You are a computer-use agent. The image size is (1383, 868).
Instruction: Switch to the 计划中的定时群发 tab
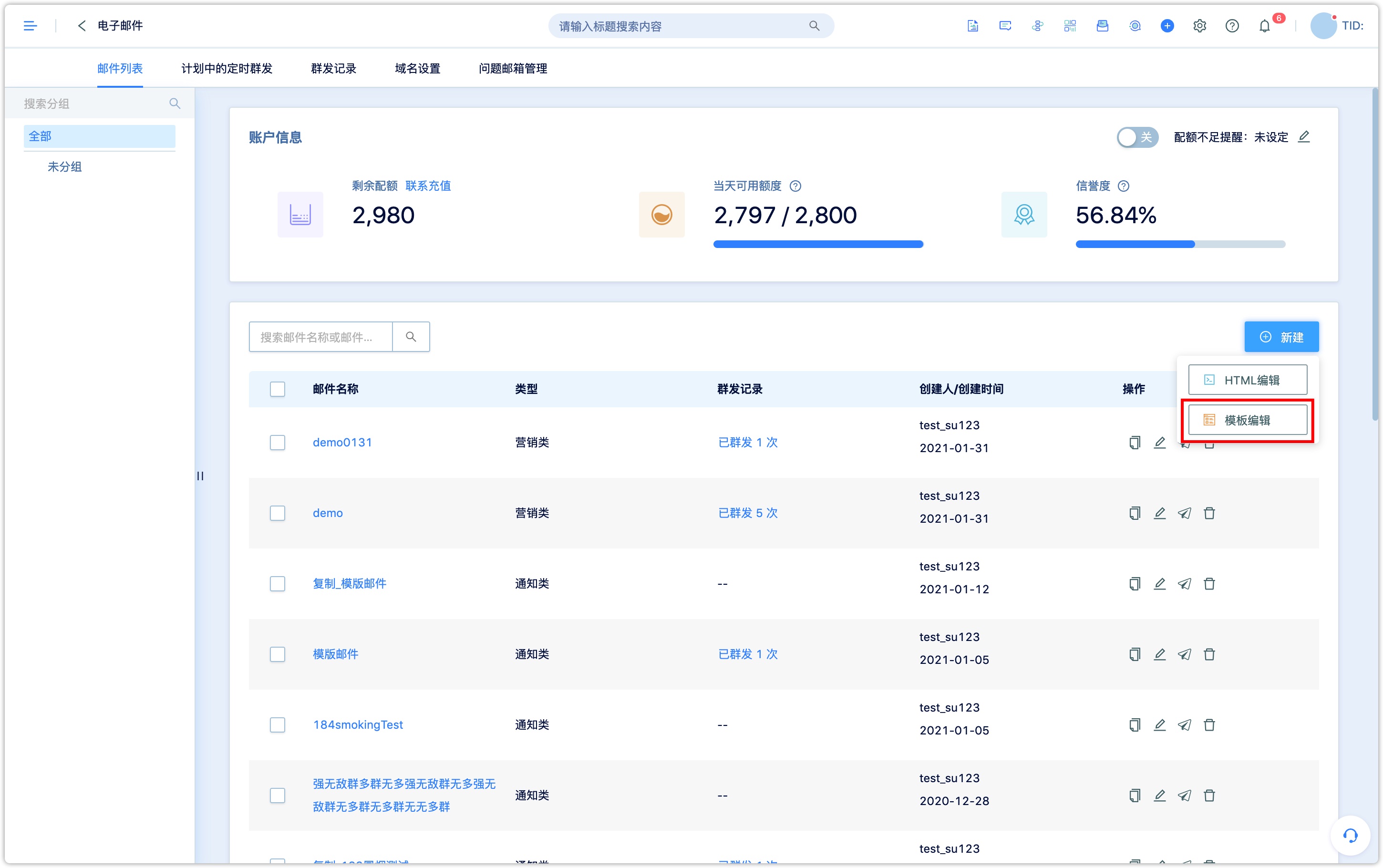tap(227, 68)
